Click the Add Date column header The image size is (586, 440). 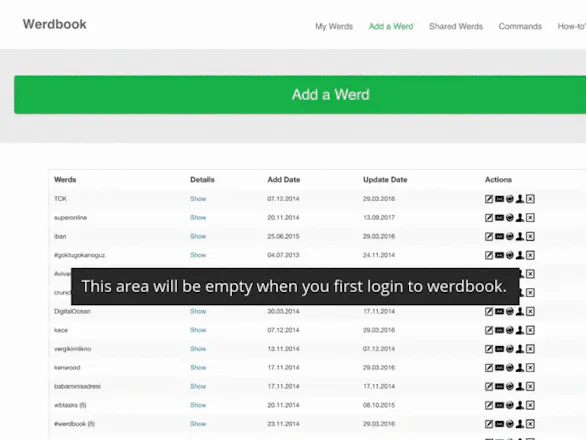[284, 180]
